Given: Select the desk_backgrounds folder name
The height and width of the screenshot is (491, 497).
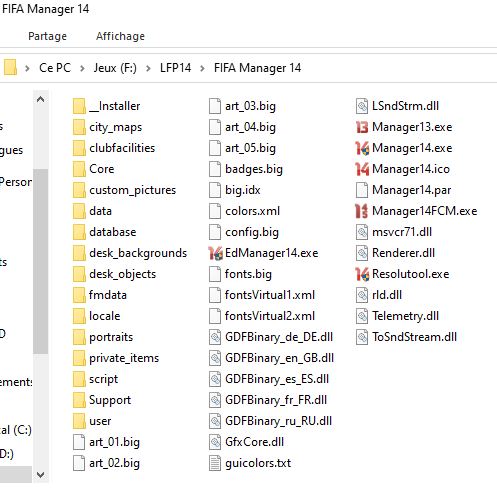Looking at the screenshot, I should [x=138, y=253].
